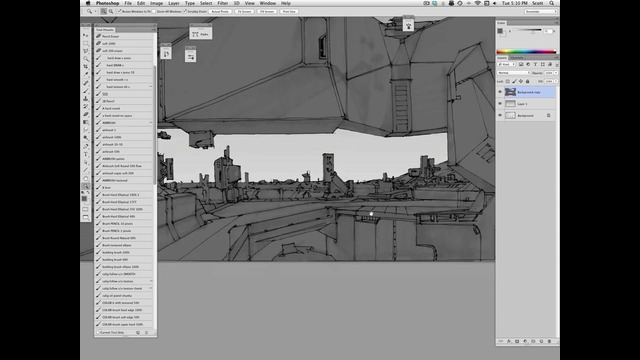
Task: Open the Tool Presets panel menu
Action: pyautogui.click(x=154, y=30)
